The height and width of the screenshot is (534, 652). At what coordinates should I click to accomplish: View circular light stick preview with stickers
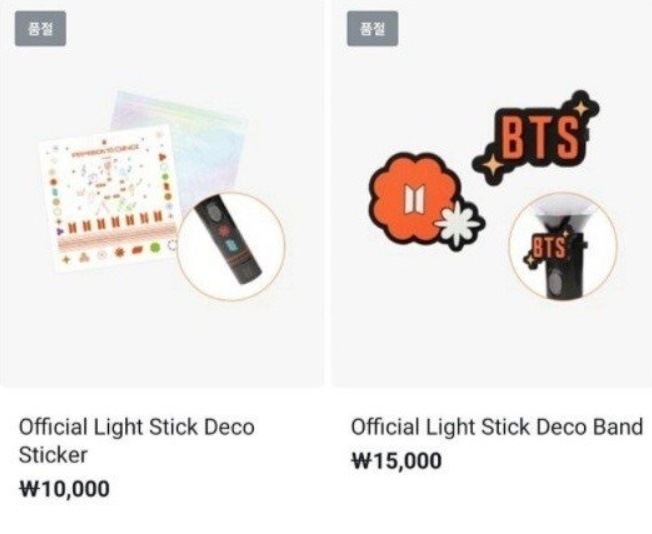231,246
